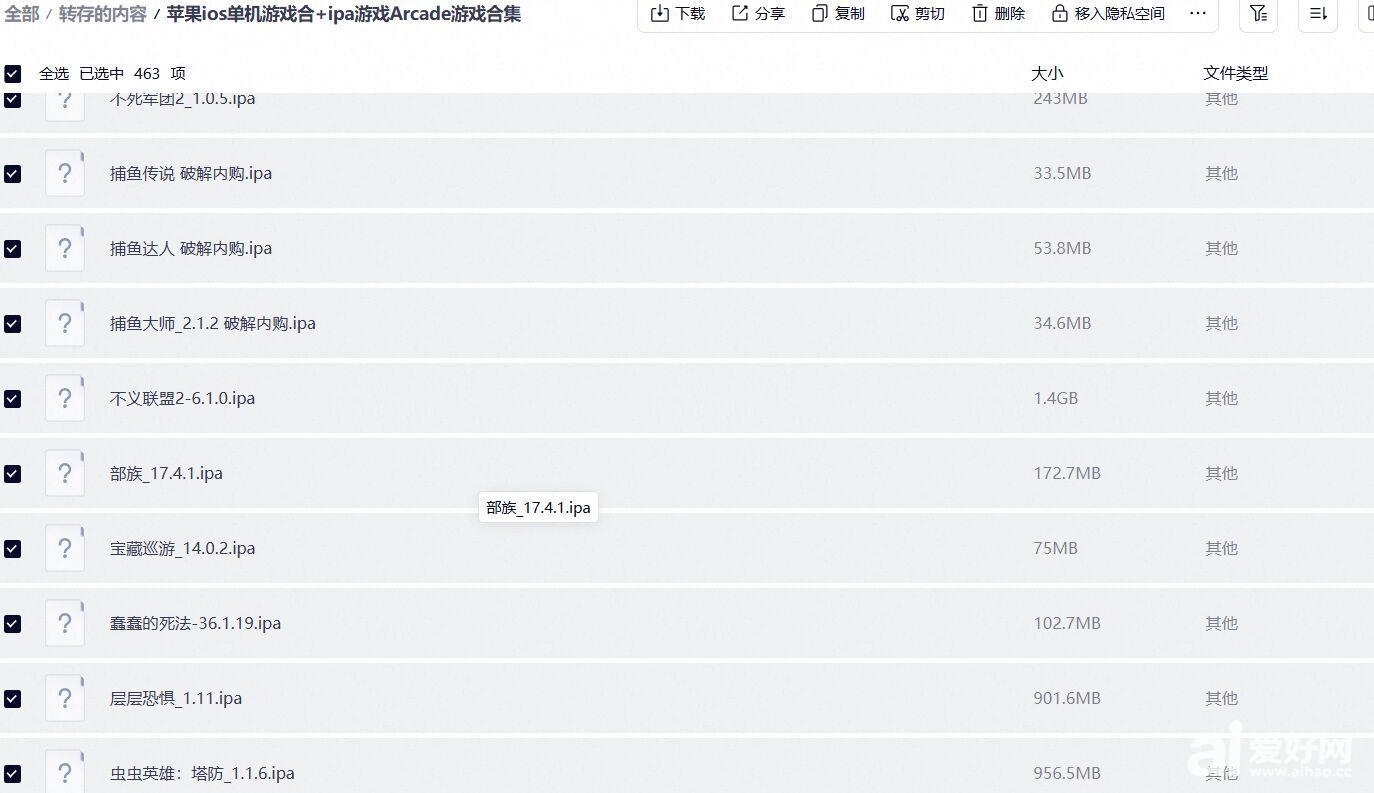Image resolution: width=1374 pixels, height=793 pixels.
Task: Click the file icon for 宝藏巡游_14.0.2.ipa
Action: 65,548
